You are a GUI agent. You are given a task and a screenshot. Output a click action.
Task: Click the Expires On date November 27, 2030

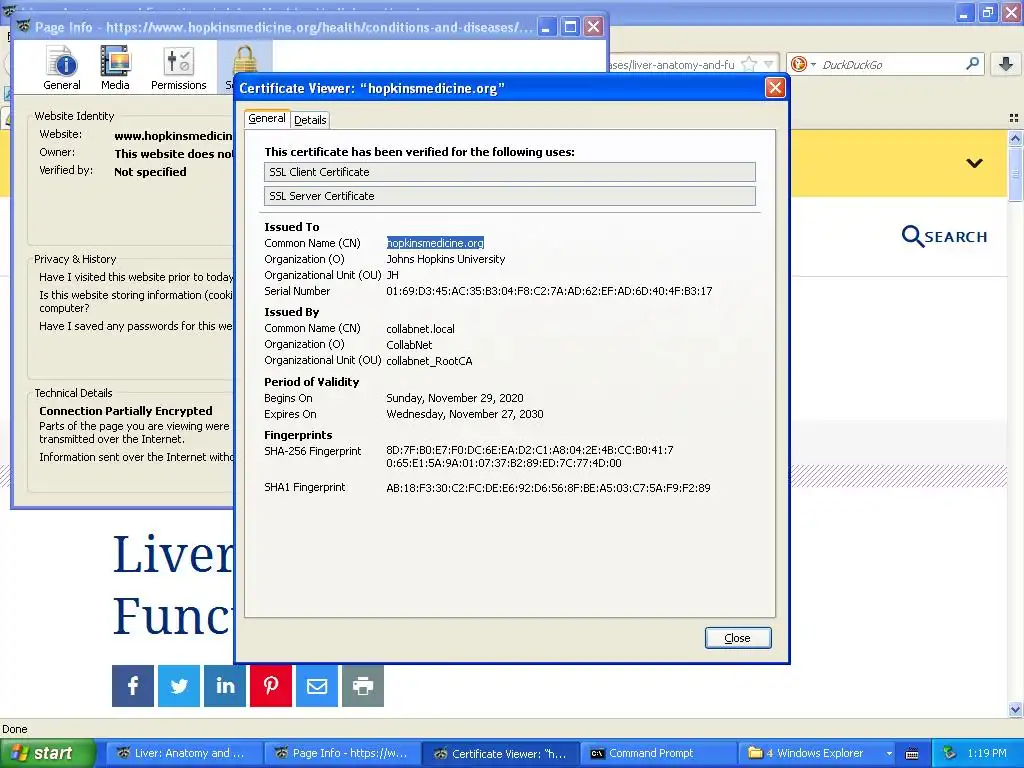tap(464, 414)
